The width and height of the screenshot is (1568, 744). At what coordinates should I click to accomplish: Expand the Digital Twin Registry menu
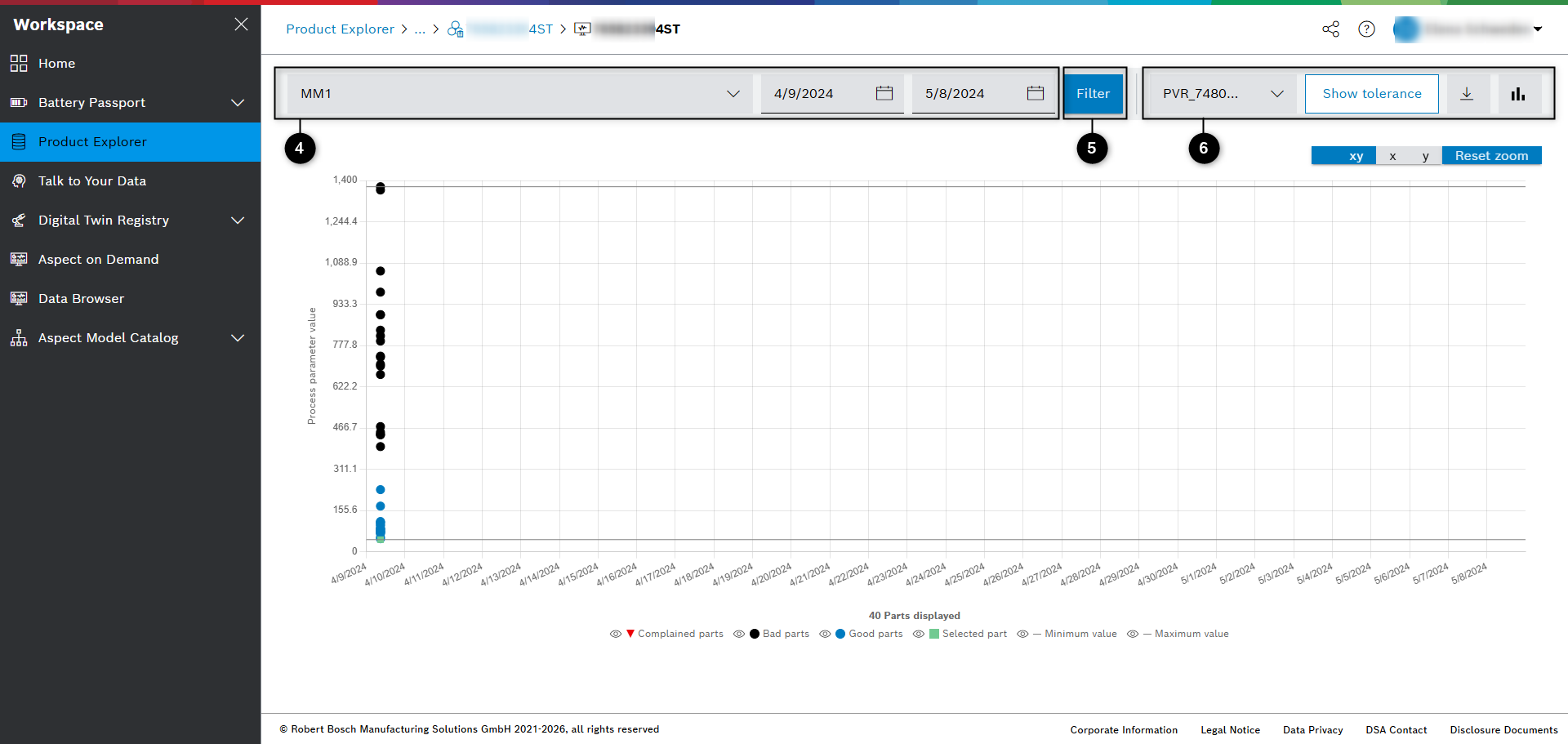pos(238,220)
